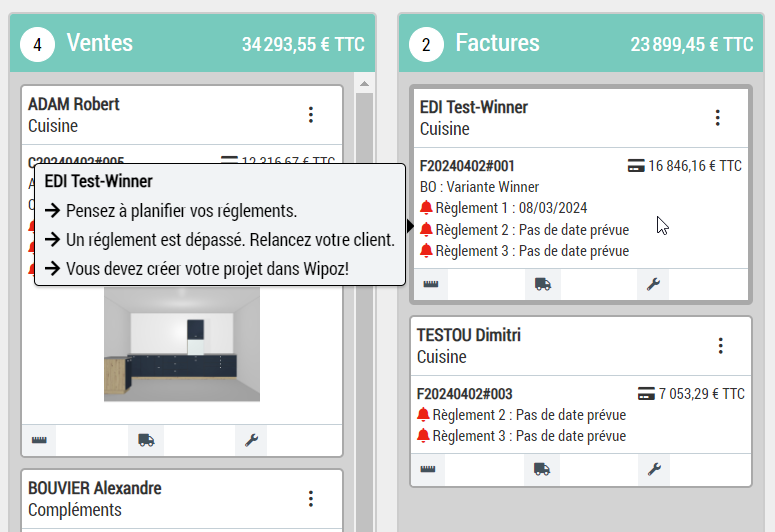Click ruler icon on EDI Test-Winner card
The width and height of the screenshot is (775, 532).
(430, 284)
